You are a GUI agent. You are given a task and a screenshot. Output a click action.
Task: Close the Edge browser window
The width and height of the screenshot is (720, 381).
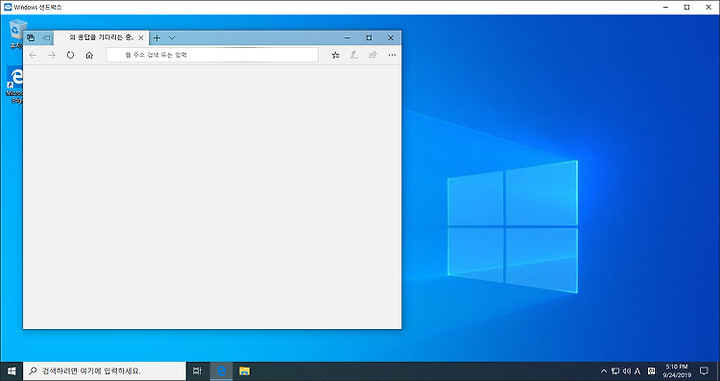click(x=391, y=38)
